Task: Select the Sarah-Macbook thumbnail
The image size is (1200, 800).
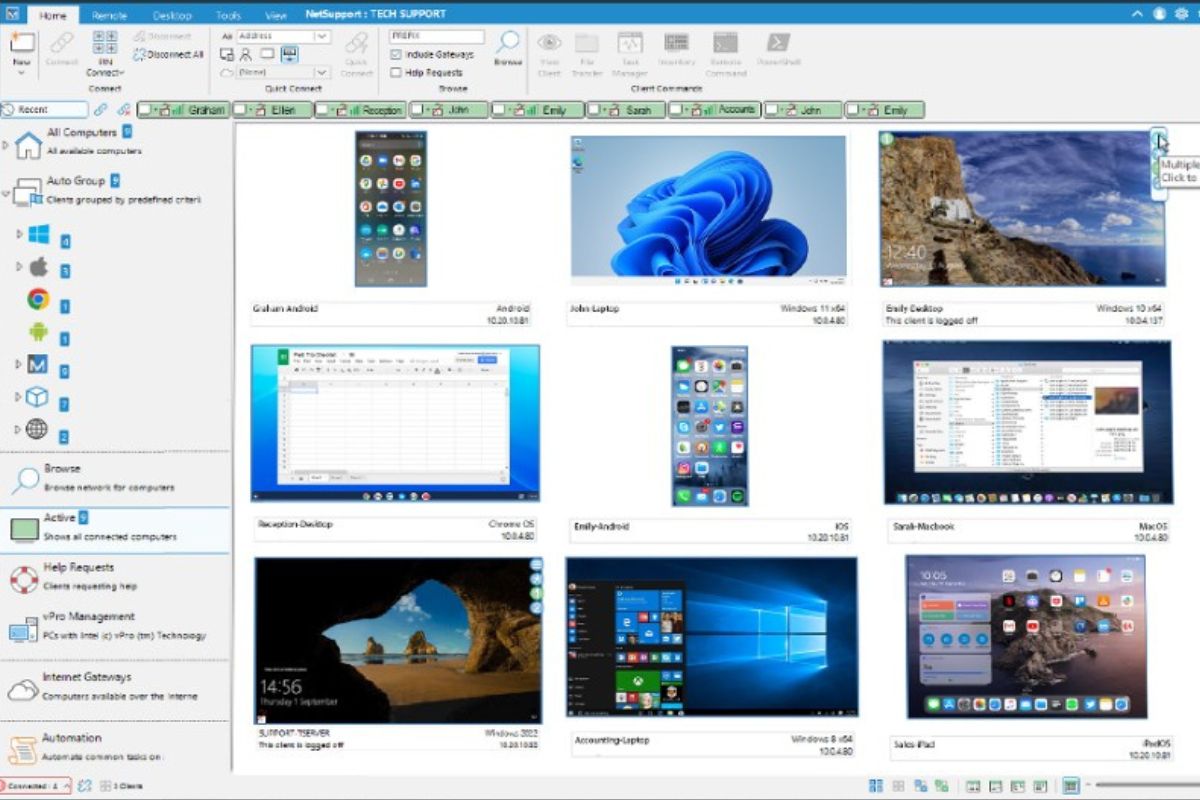Action: pos(1028,420)
